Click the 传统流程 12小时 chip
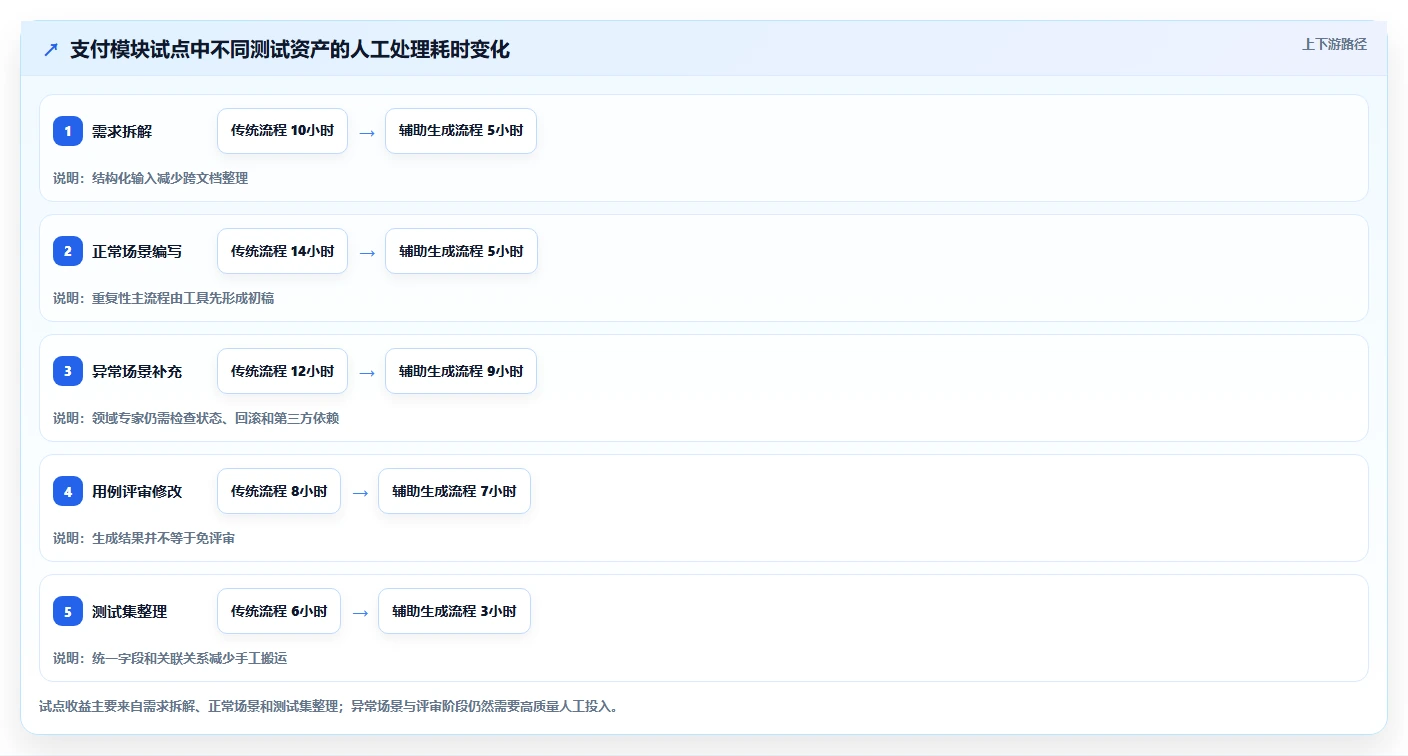Viewport: 1408px width, 756px height. [282, 371]
